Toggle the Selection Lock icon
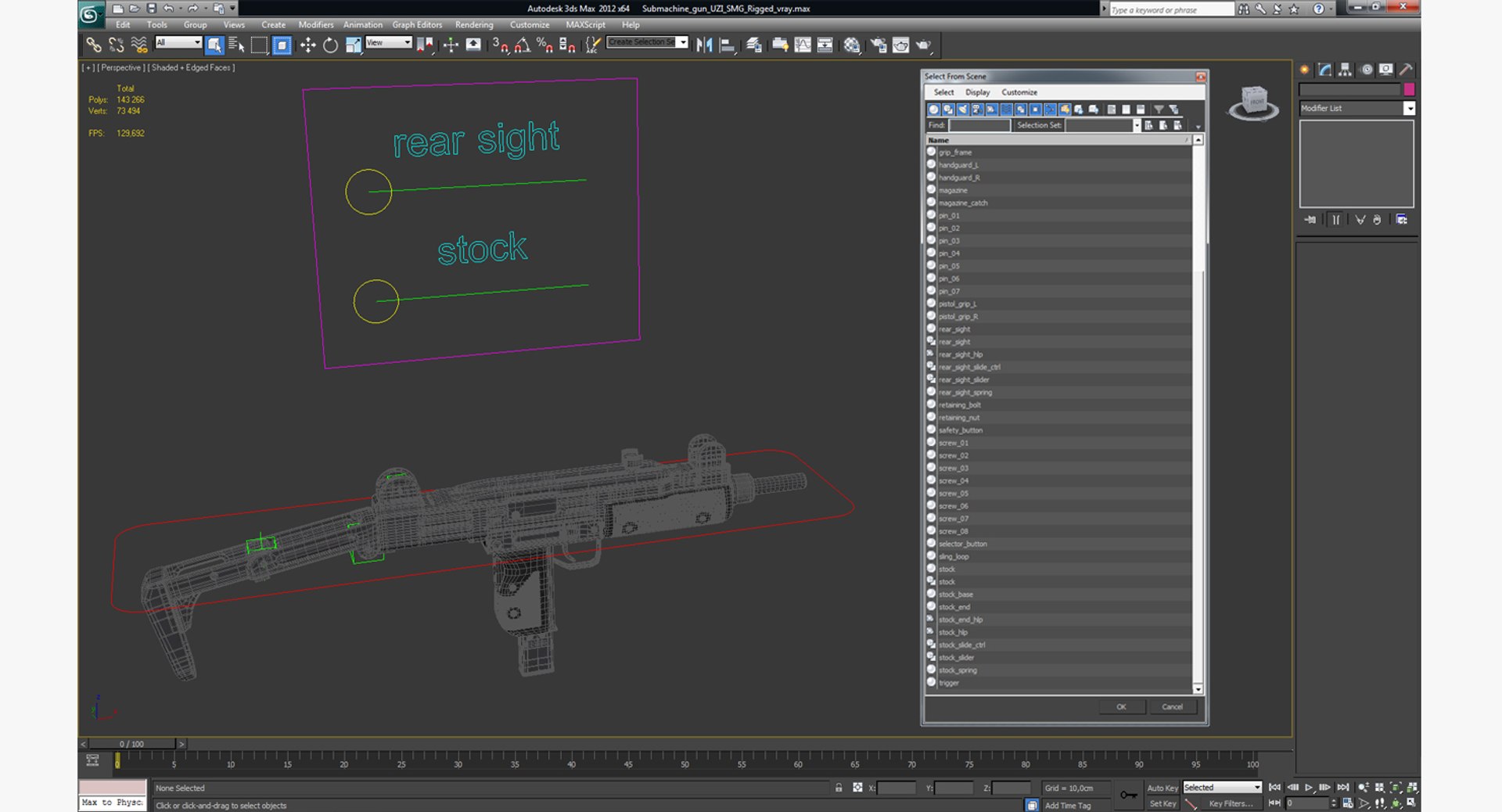This screenshot has width=1502, height=812. (x=839, y=788)
